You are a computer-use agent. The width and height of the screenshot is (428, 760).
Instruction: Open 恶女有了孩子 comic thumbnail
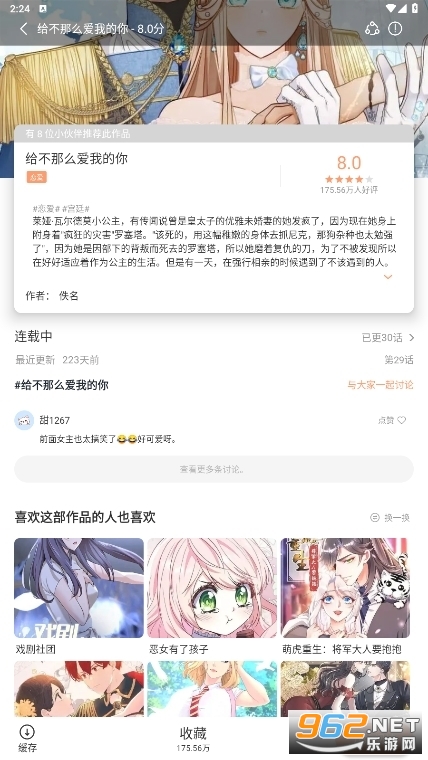[212, 588]
